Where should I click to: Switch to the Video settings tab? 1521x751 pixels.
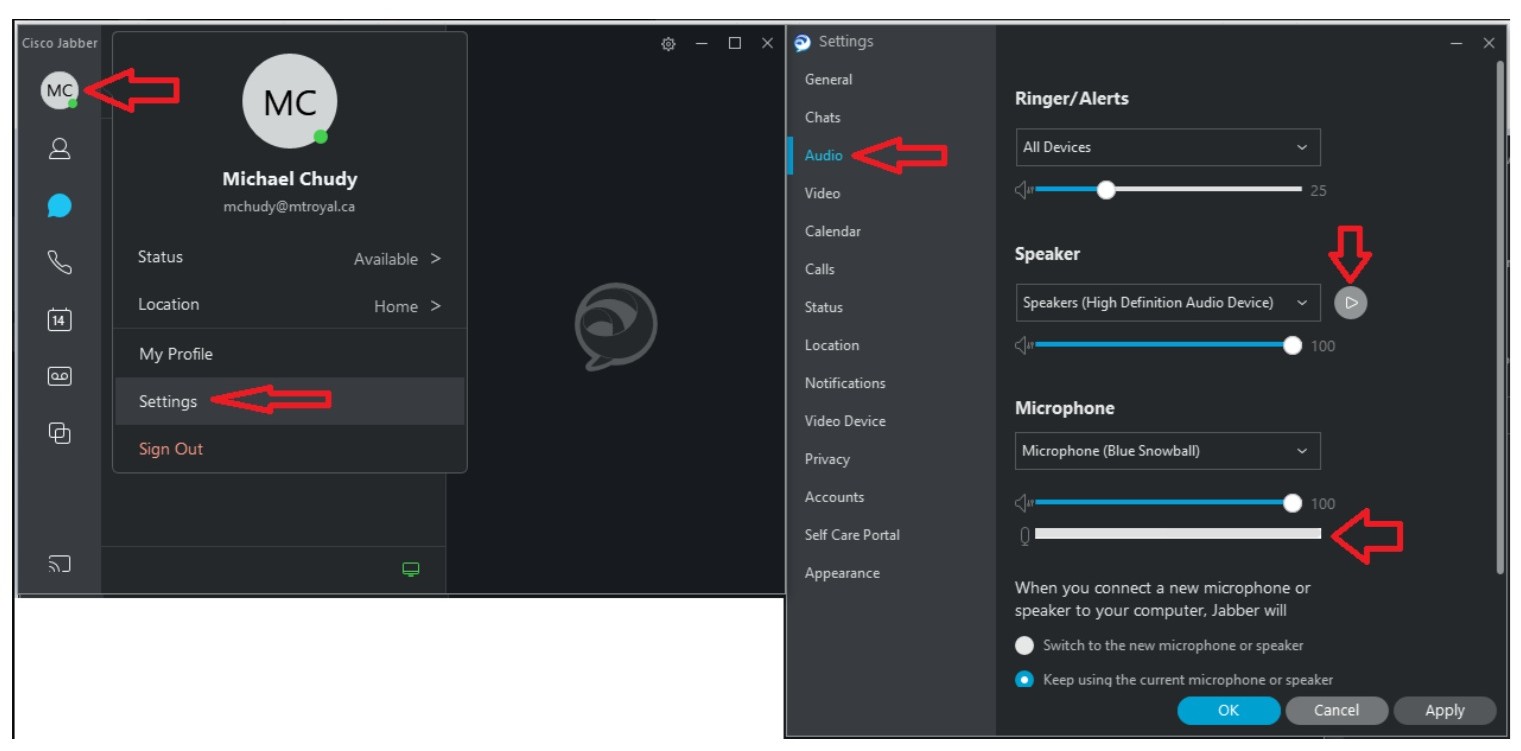(x=822, y=193)
